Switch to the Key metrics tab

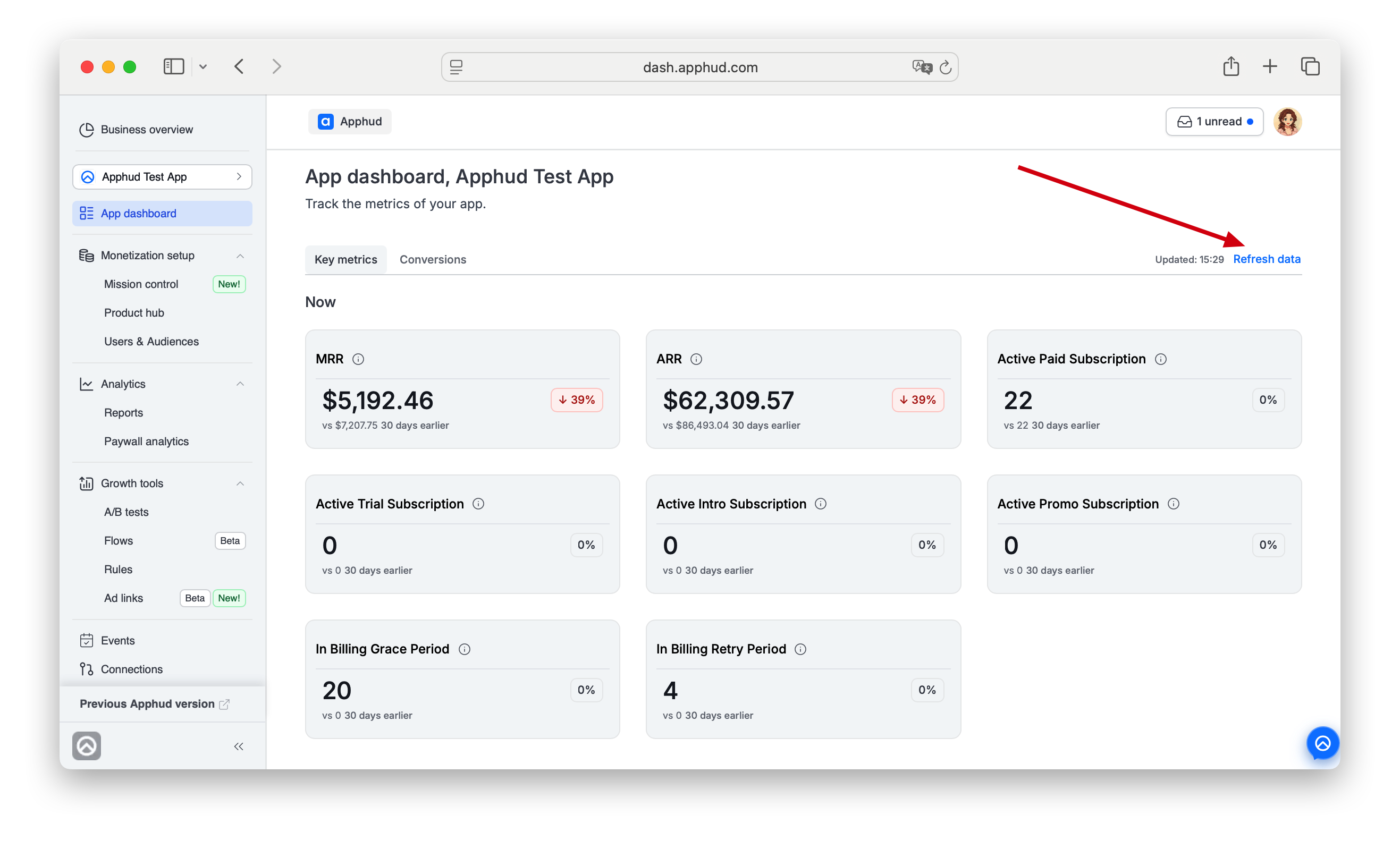coord(345,259)
